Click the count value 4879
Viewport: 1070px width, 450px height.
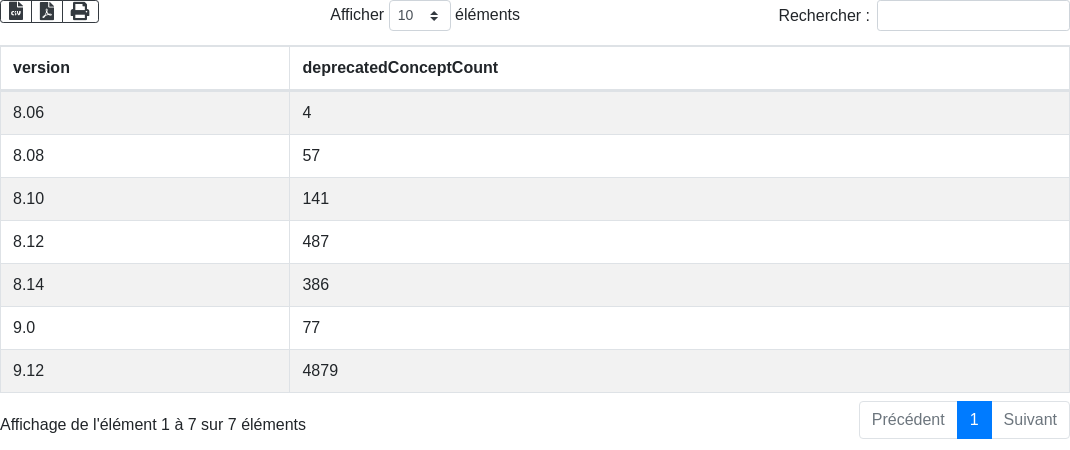320,371
